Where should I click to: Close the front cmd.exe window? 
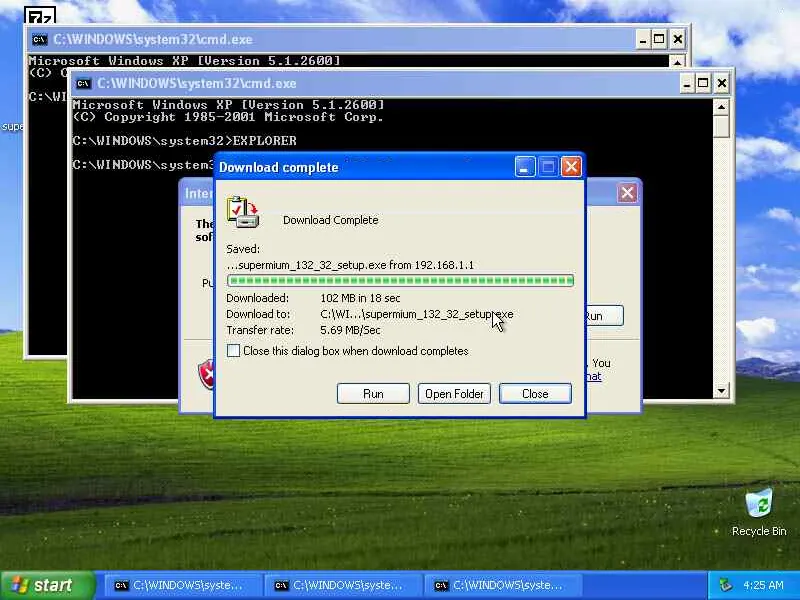click(x=722, y=83)
